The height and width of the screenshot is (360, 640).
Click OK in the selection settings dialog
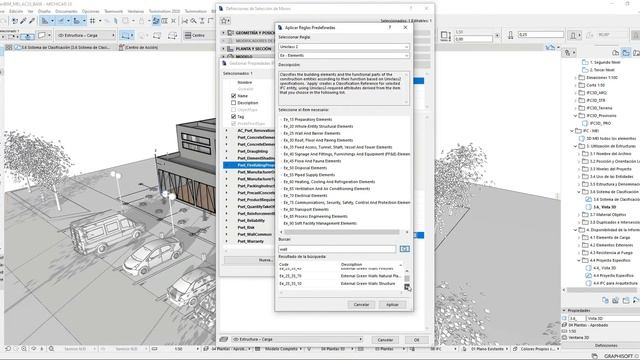coord(416,340)
